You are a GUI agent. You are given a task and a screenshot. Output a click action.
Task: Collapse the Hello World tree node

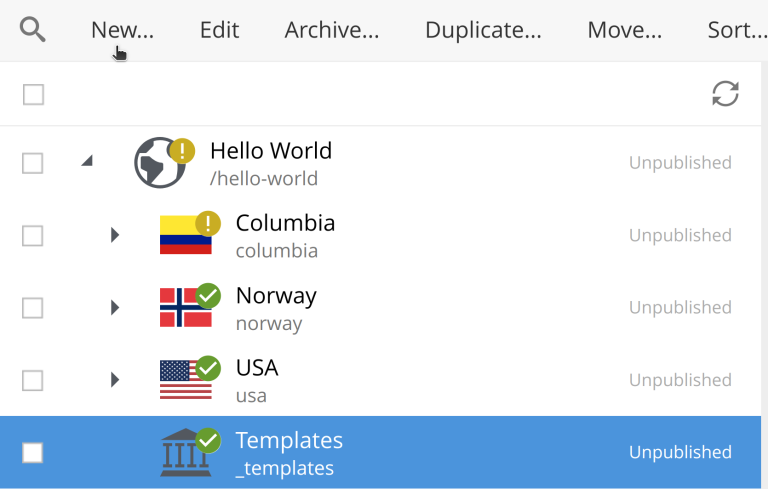click(88, 161)
